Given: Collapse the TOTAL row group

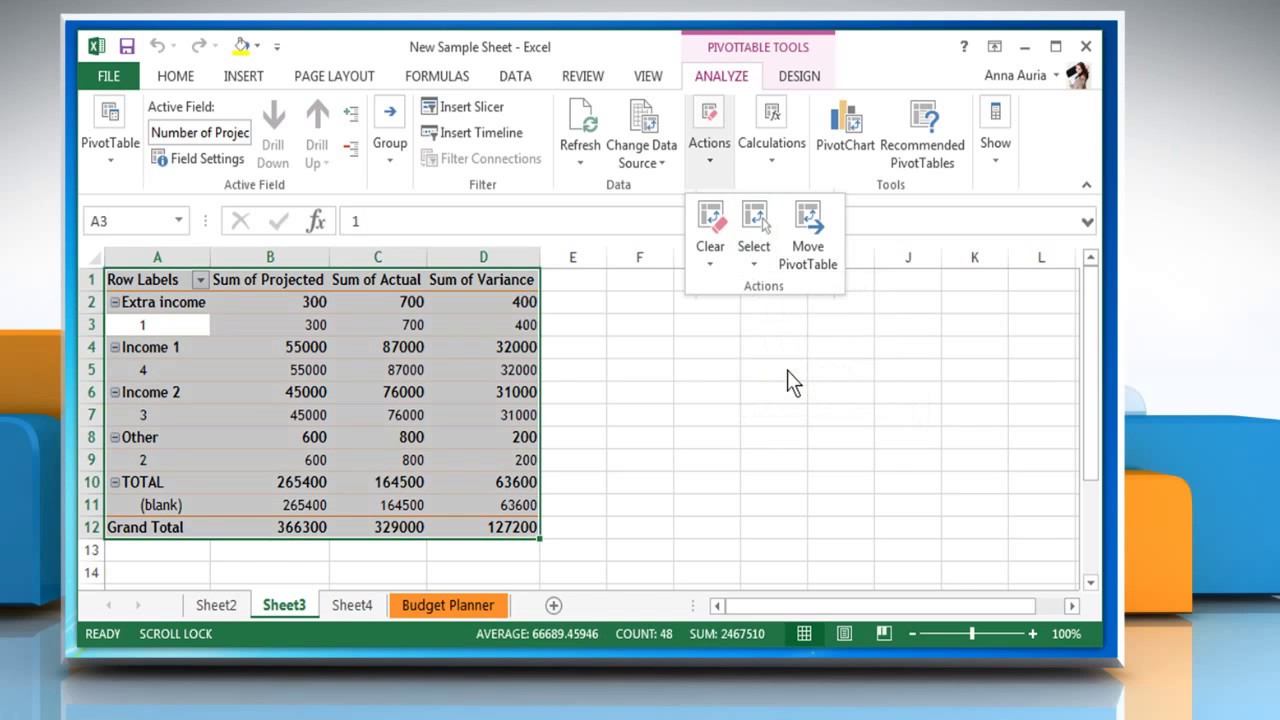Looking at the screenshot, I should [114, 482].
